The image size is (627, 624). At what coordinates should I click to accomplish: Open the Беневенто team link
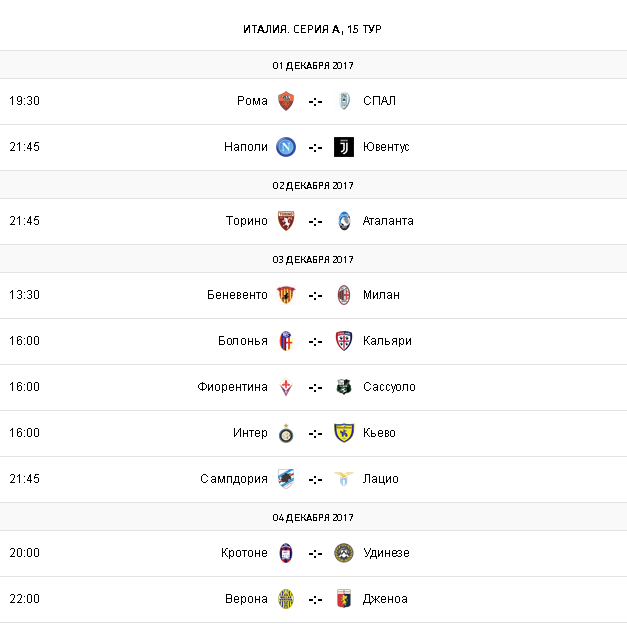237,295
